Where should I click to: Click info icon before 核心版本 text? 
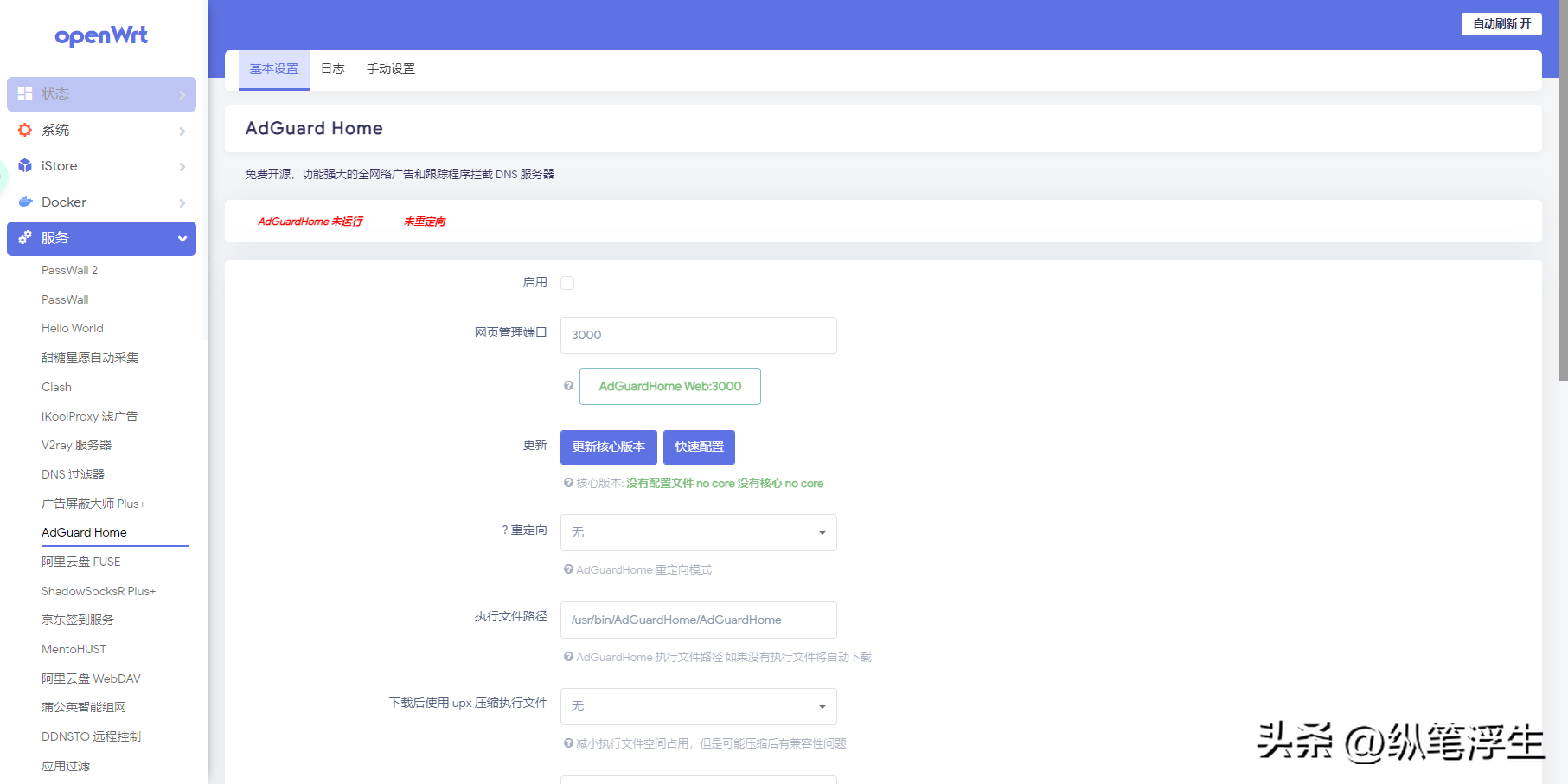click(x=568, y=483)
